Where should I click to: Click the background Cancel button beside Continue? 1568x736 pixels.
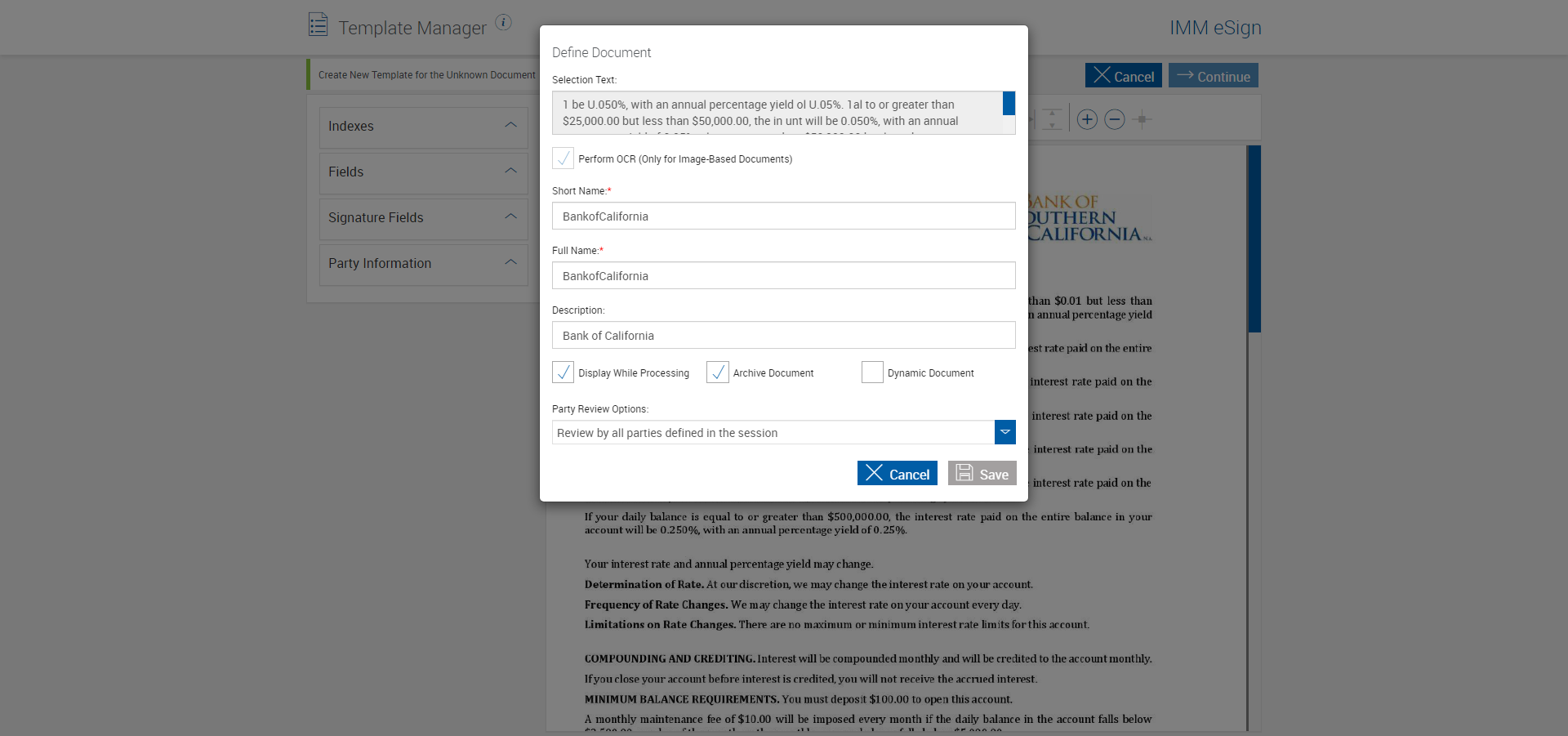tap(1123, 76)
